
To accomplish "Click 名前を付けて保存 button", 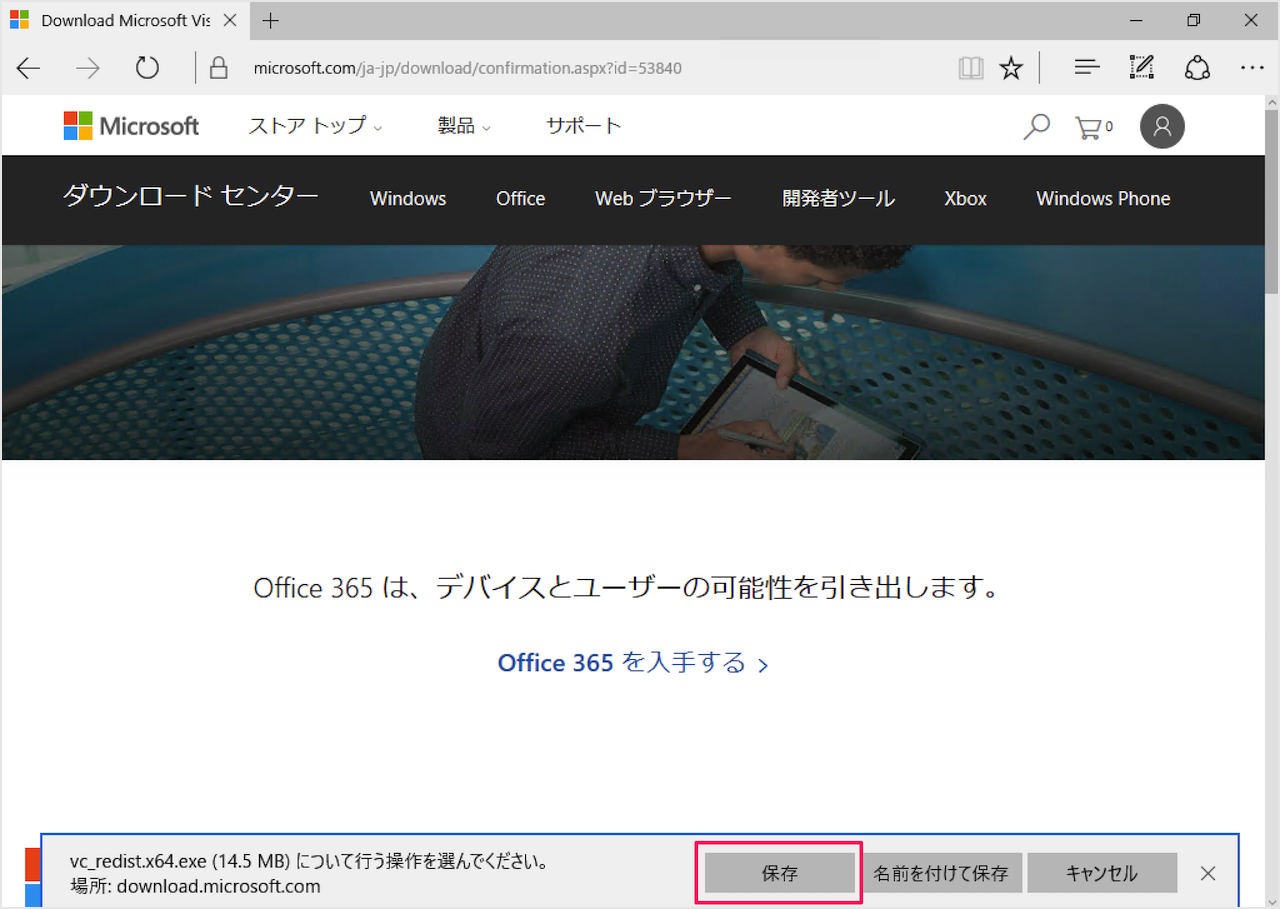I will 941,873.
